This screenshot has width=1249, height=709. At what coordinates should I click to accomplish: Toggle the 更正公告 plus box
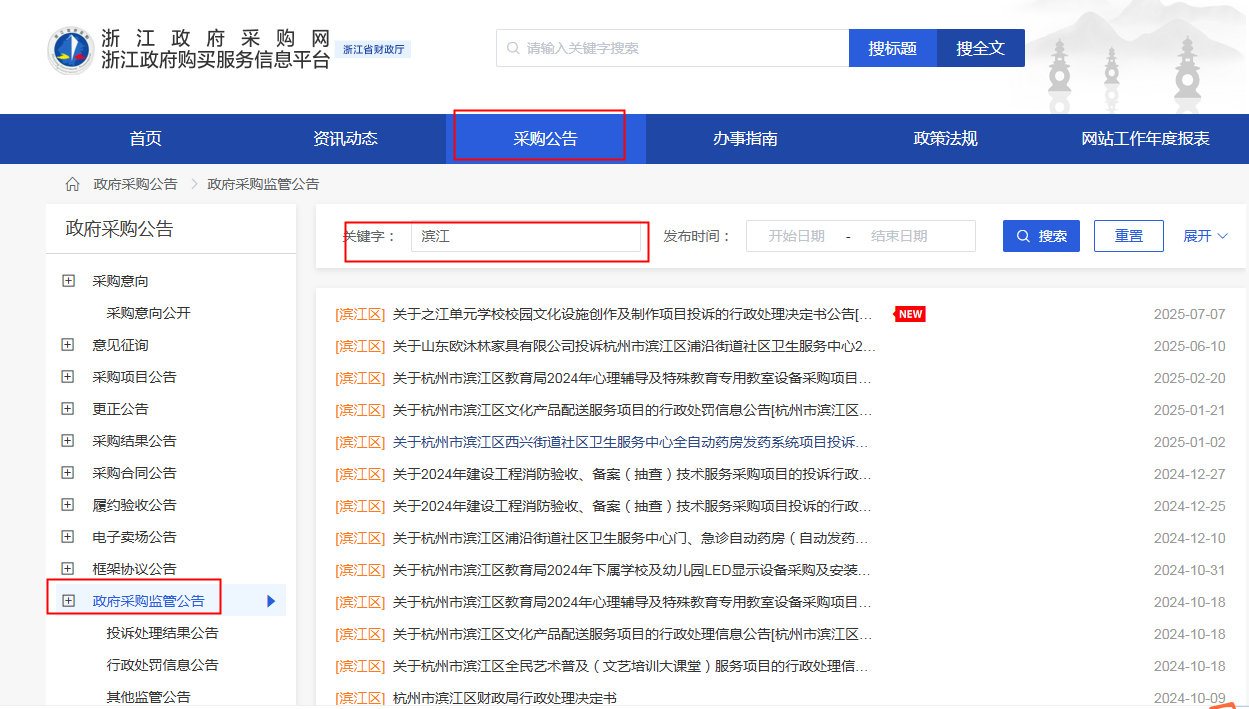(x=68, y=409)
